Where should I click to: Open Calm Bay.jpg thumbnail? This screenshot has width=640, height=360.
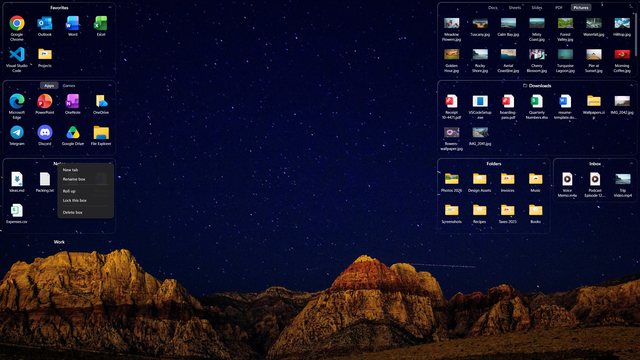pyautogui.click(x=508, y=23)
